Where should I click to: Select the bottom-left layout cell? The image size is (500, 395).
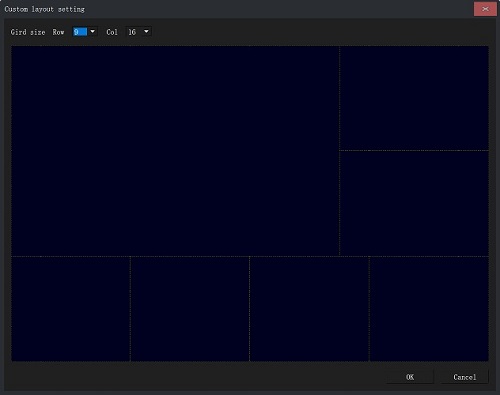pos(71,309)
